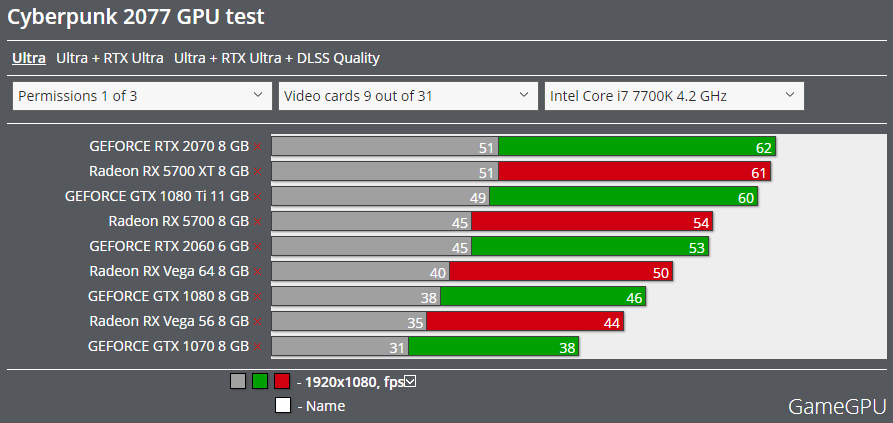Click the GEFORCE RTX 2060 6 GB label
This screenshot has height=423, width=893.
click(169, 247)
